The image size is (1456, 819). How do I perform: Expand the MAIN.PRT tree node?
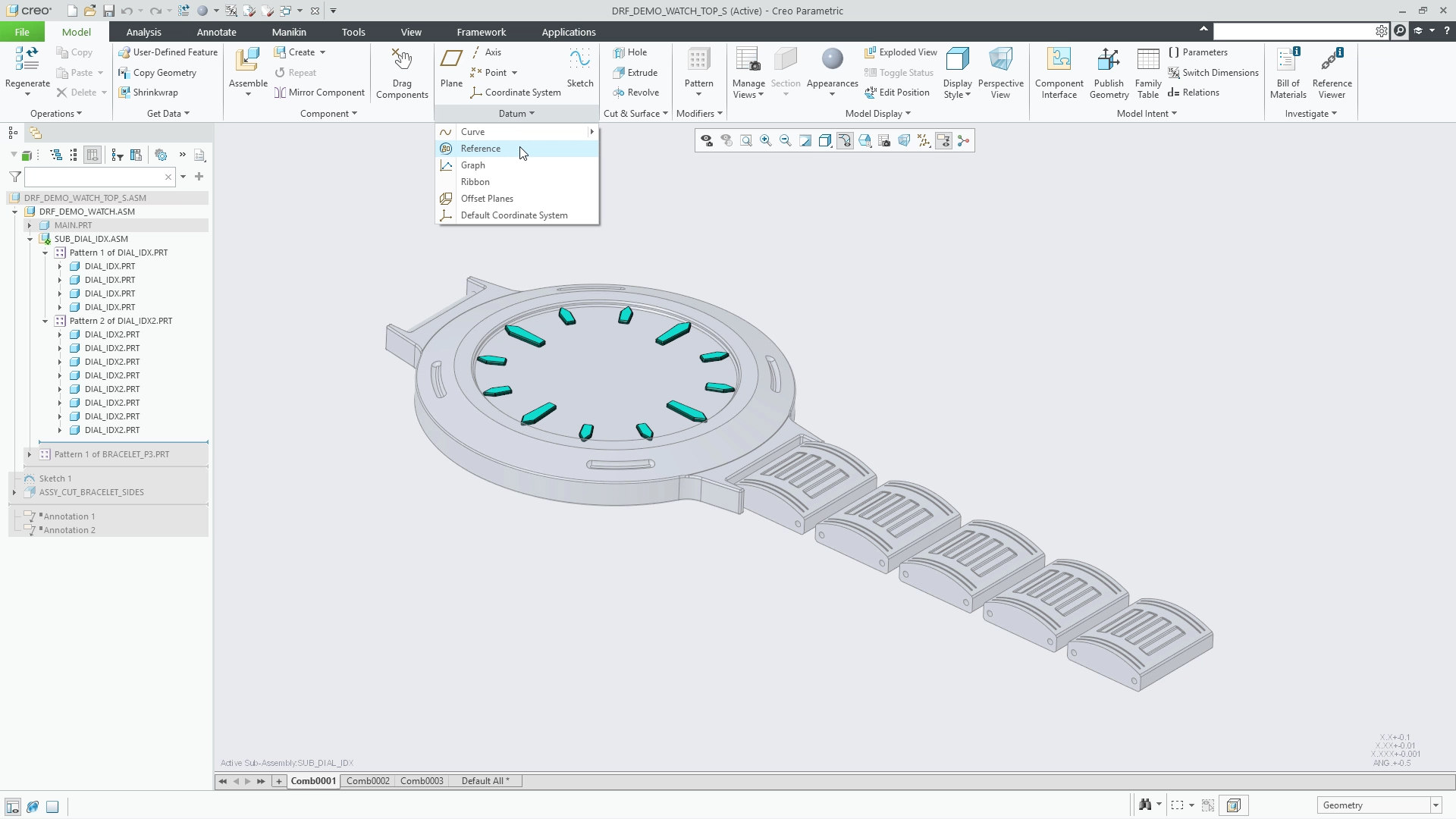[30, 225]
